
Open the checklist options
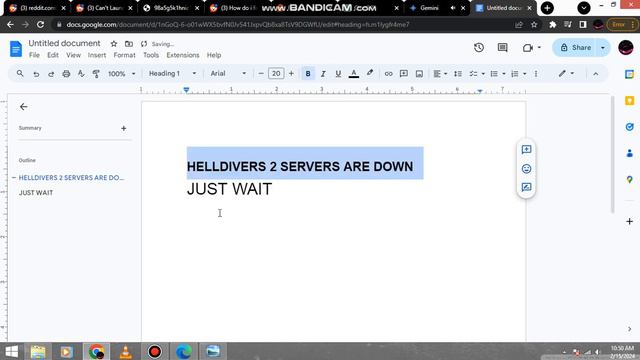pyautogui.click(x=477, y=74)
